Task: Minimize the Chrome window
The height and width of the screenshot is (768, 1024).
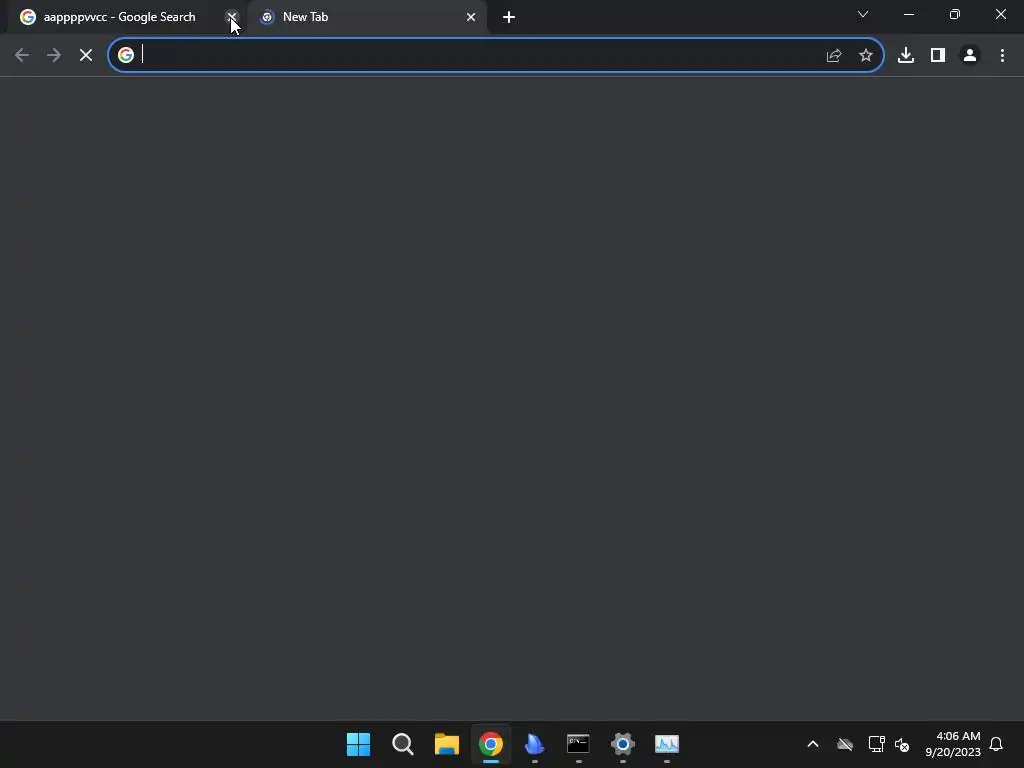Action: 908,14
